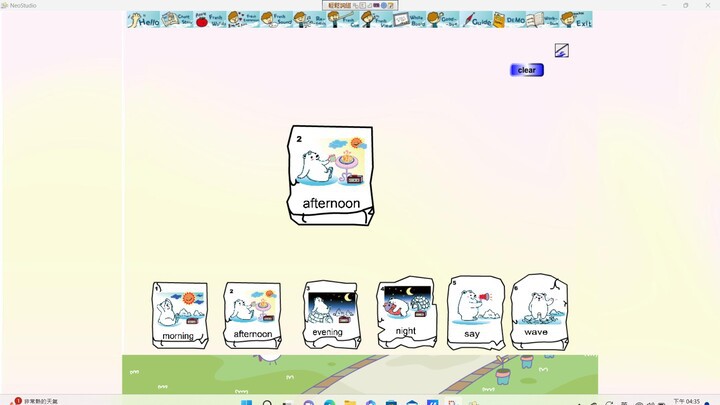The height and width of the screenshot is (405, 720).
Task: Choose the evening flashcard
Action: point(329,314)
